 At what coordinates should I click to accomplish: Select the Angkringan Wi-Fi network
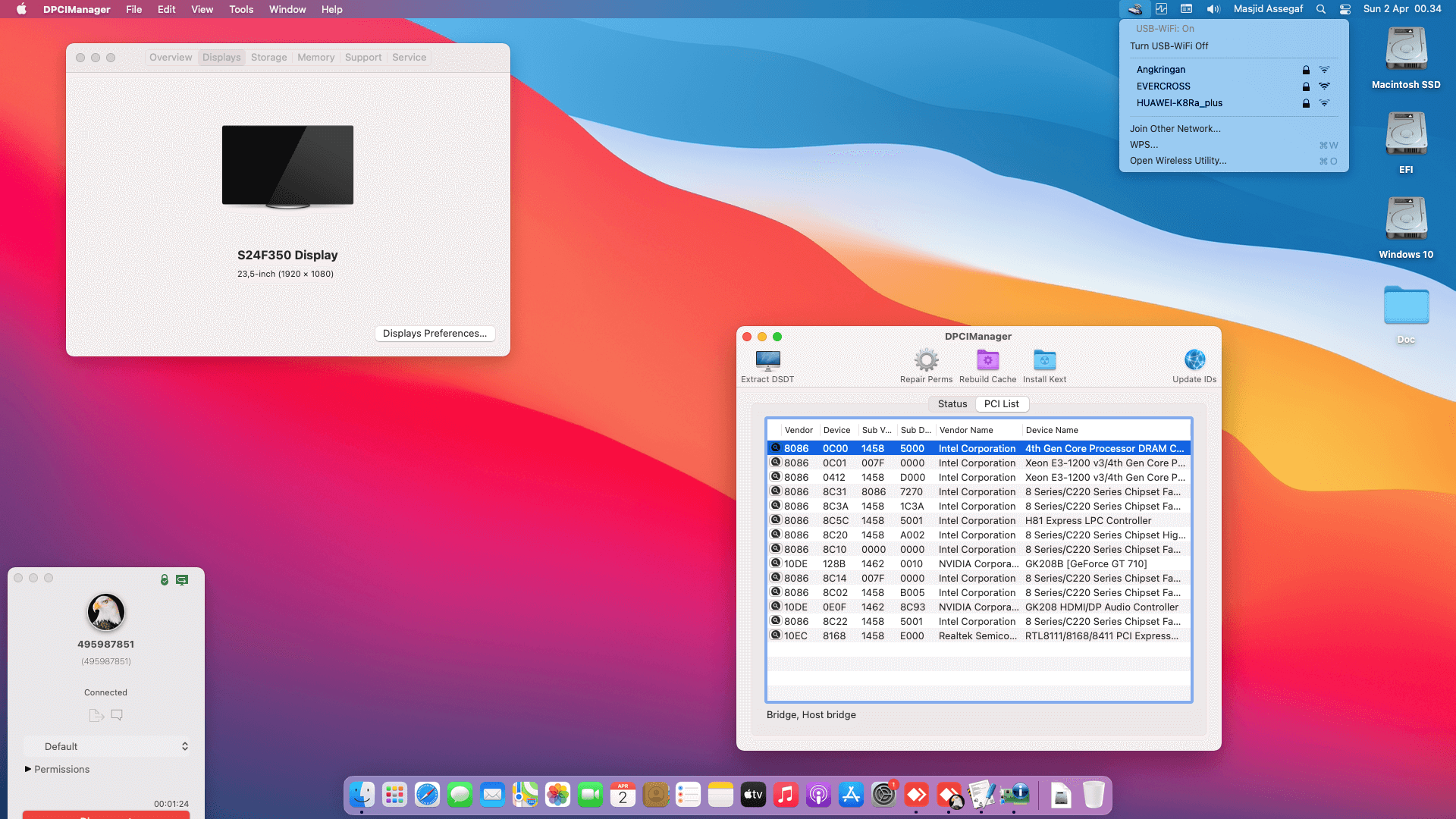tap(1234, 70)
